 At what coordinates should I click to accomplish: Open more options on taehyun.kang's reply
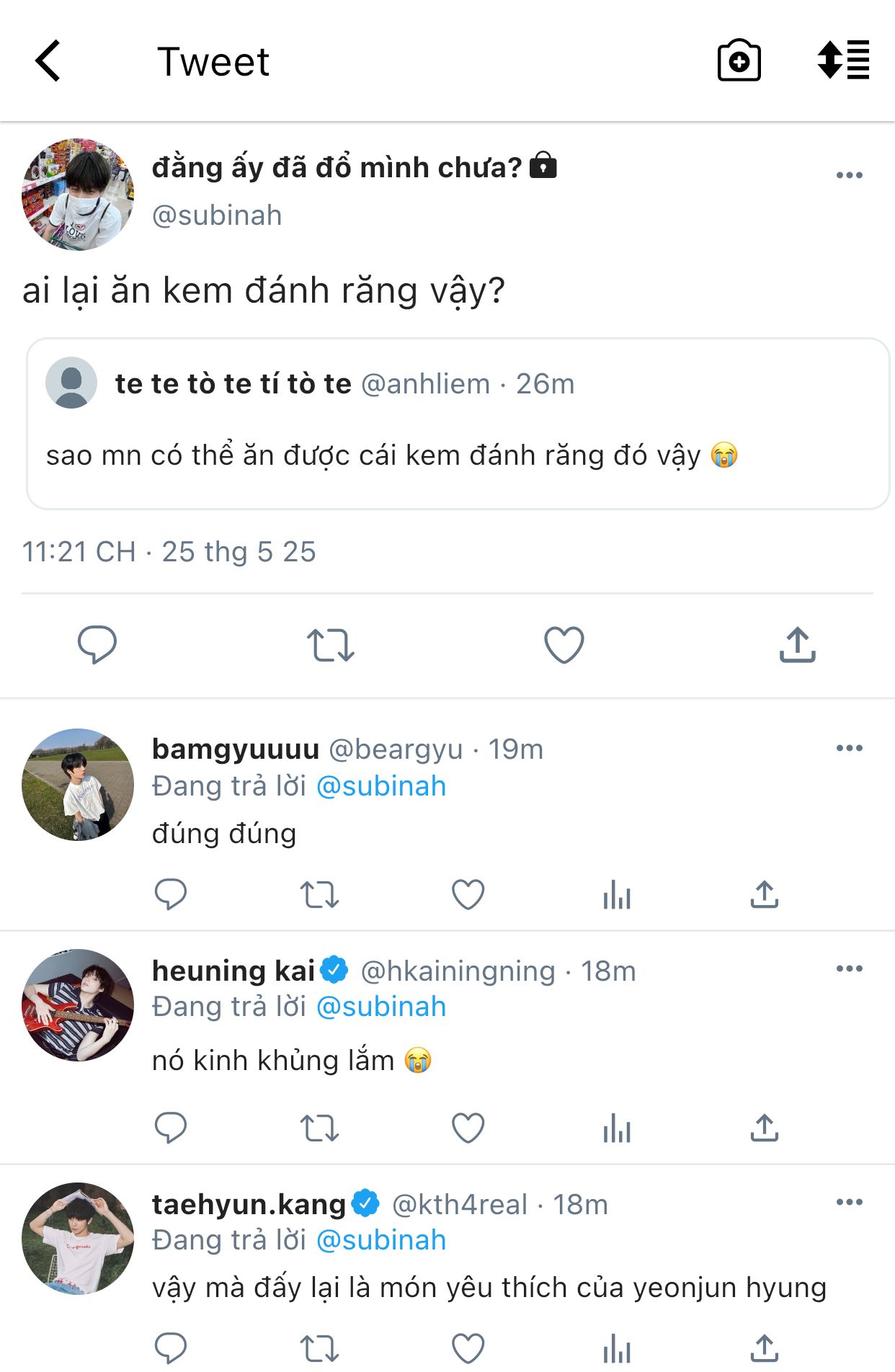[849, 1202]
